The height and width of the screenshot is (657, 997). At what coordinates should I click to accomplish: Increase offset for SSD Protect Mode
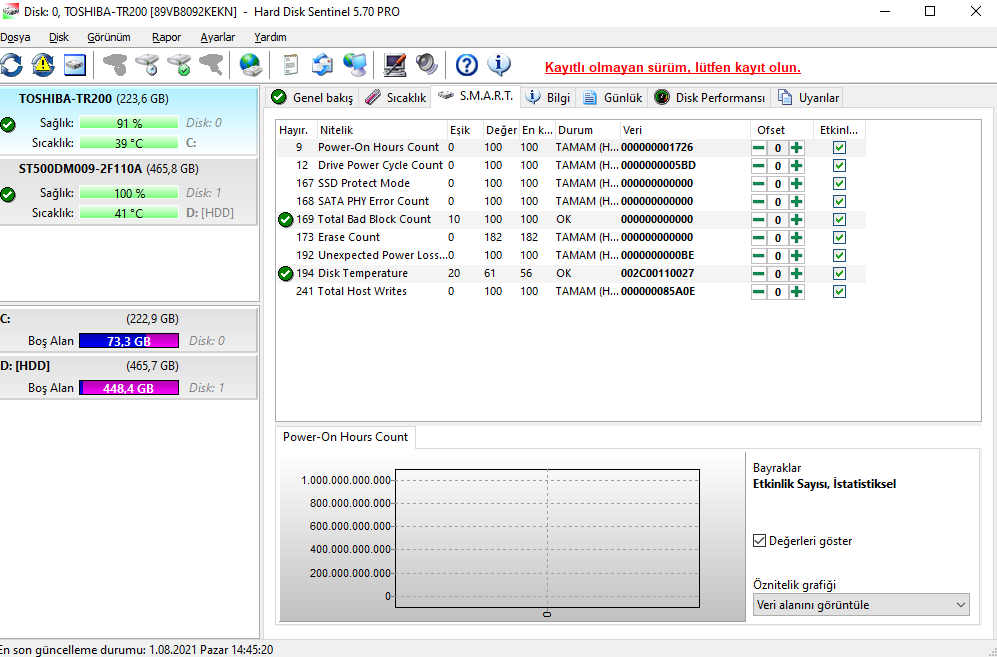797,184
